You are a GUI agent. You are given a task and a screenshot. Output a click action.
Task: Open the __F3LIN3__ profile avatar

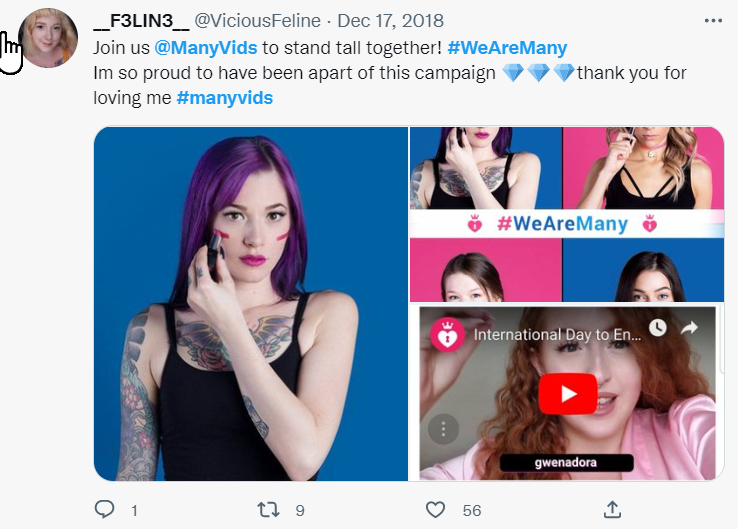pos(47,38)
